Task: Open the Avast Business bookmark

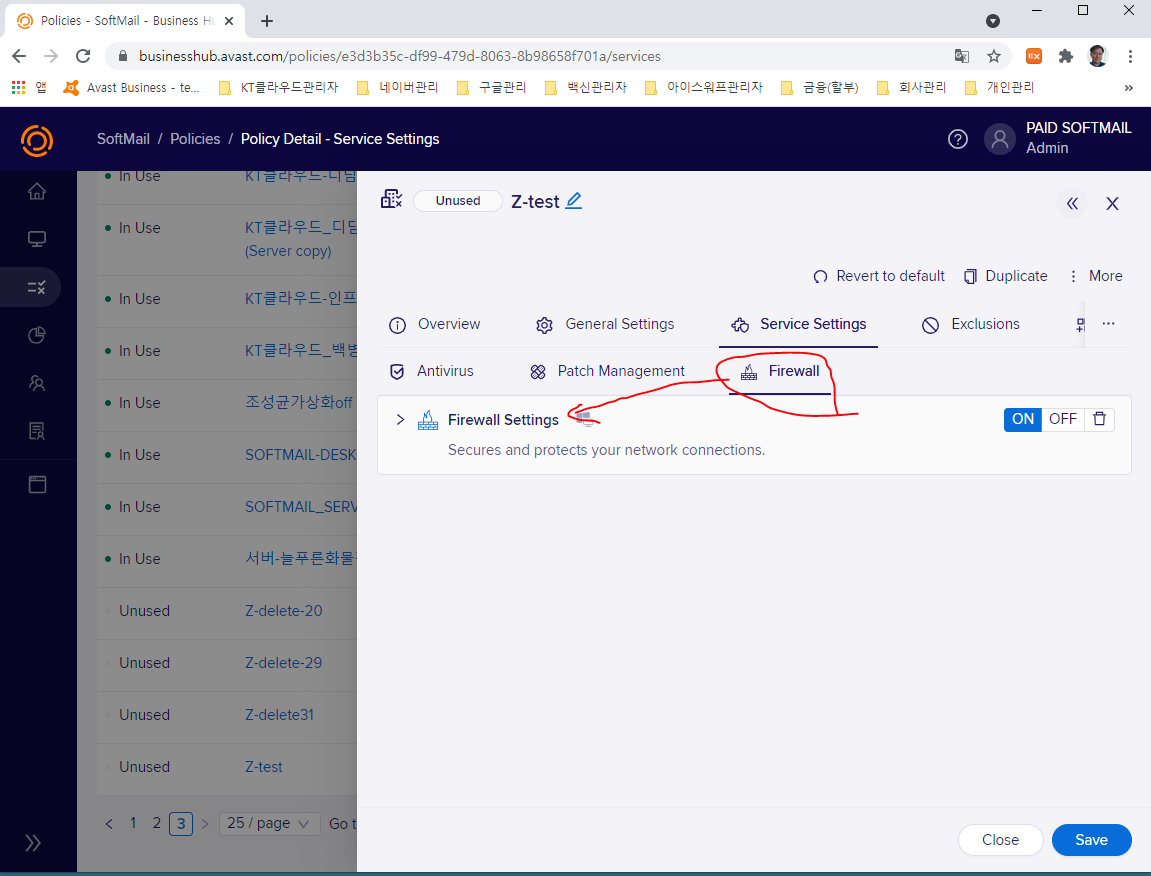Action: [x=132, y=87]
